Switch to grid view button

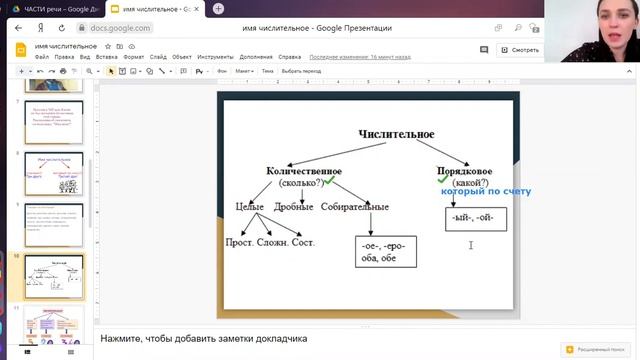[x=71, y=352]
